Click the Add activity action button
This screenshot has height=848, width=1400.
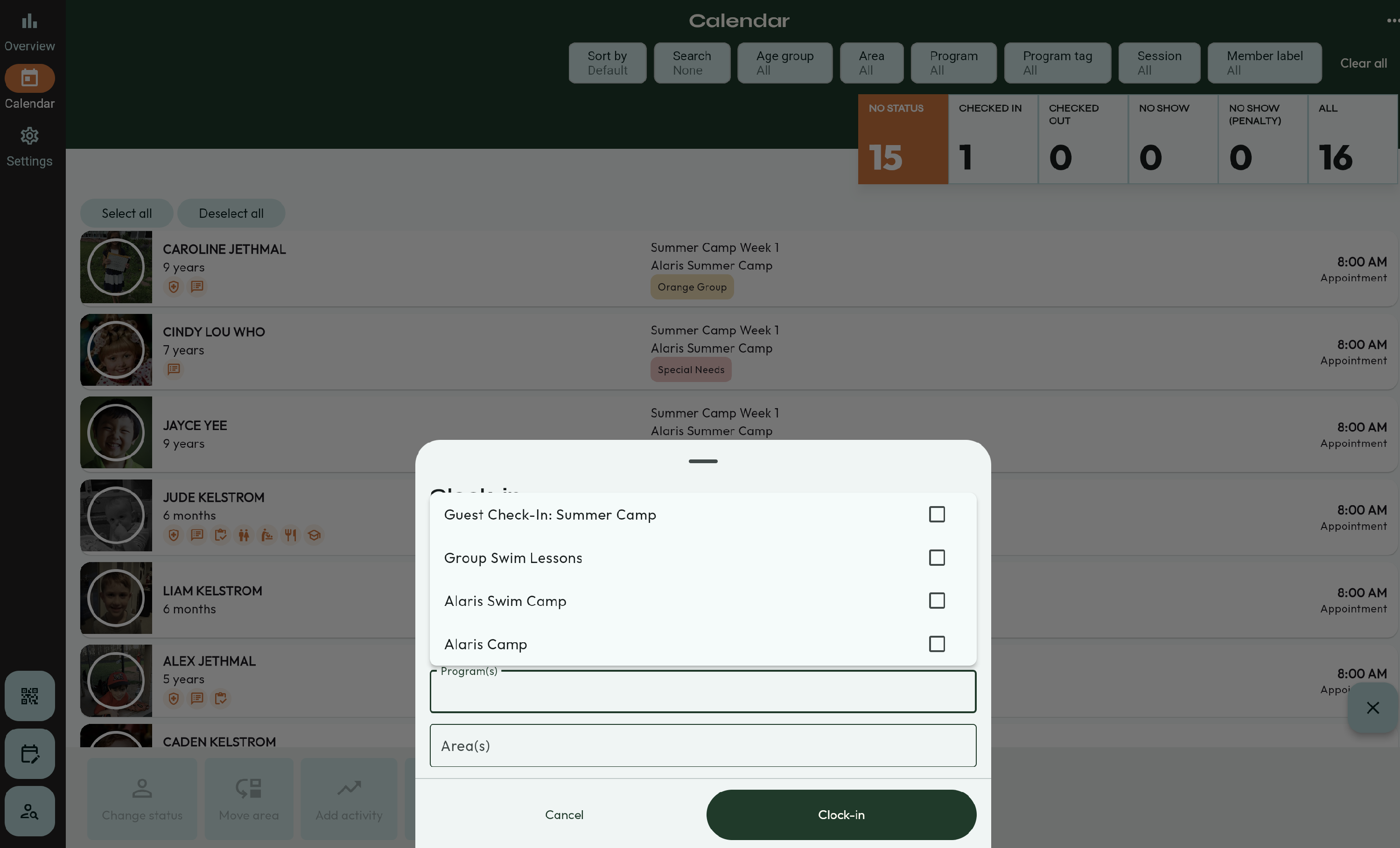point(349,799)
